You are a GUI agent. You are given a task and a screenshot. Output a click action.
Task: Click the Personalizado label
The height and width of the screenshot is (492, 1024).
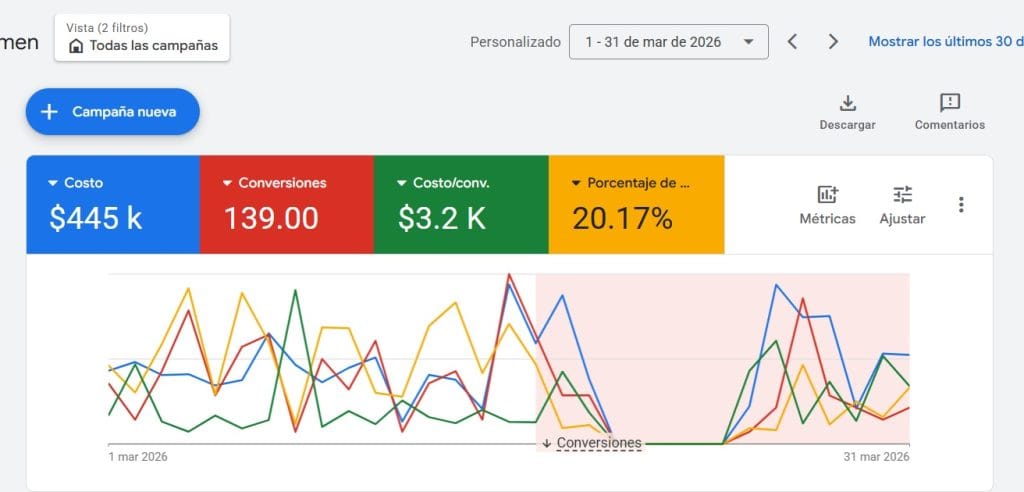(515, 42)
